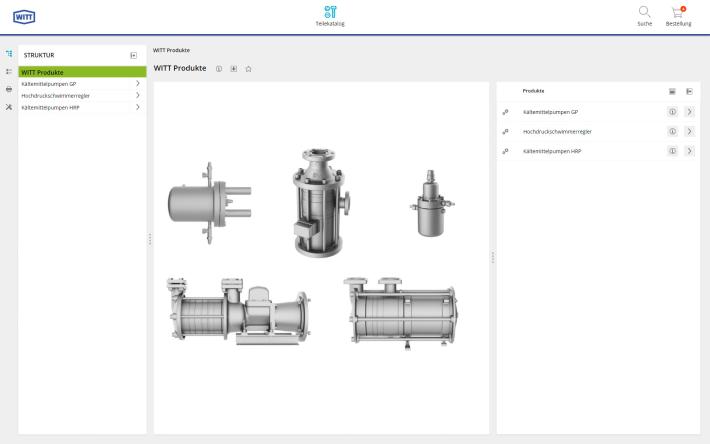Select Hochdruckschwimmerregler in structure tree
The height and width of the screenshot is (444, 710).
(55, 95)
